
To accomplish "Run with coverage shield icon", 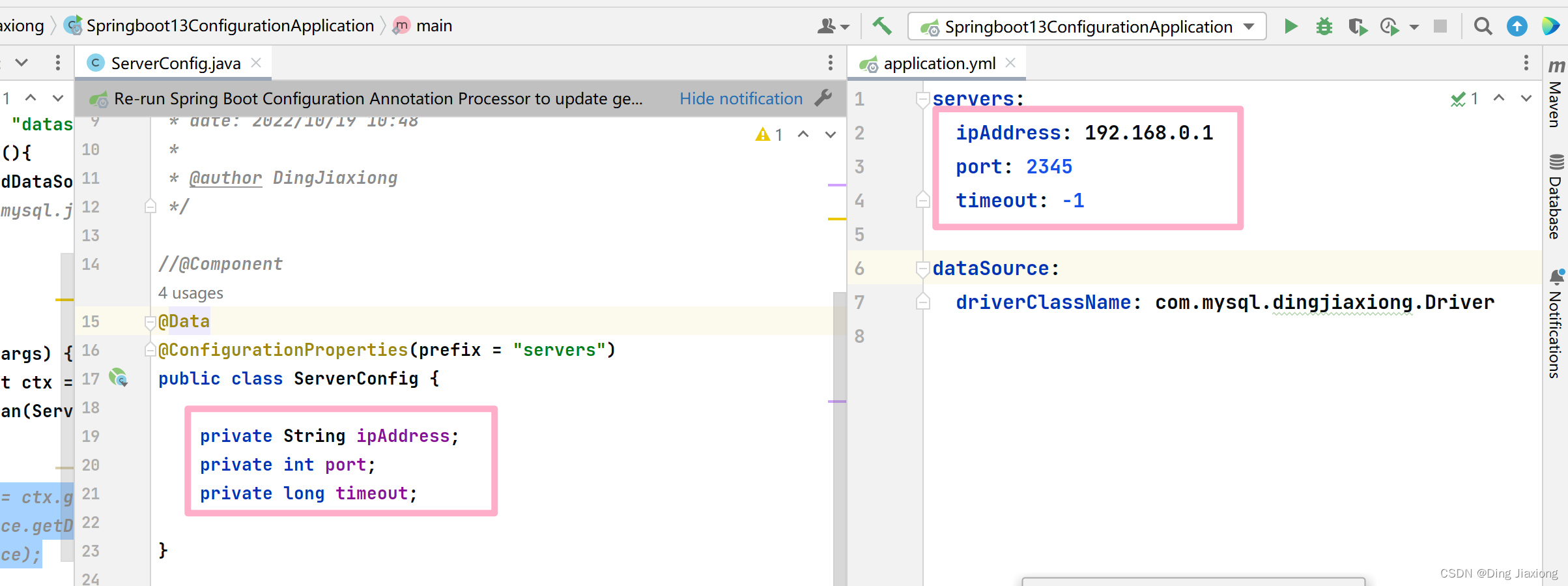I will [x=1358, y=27].
